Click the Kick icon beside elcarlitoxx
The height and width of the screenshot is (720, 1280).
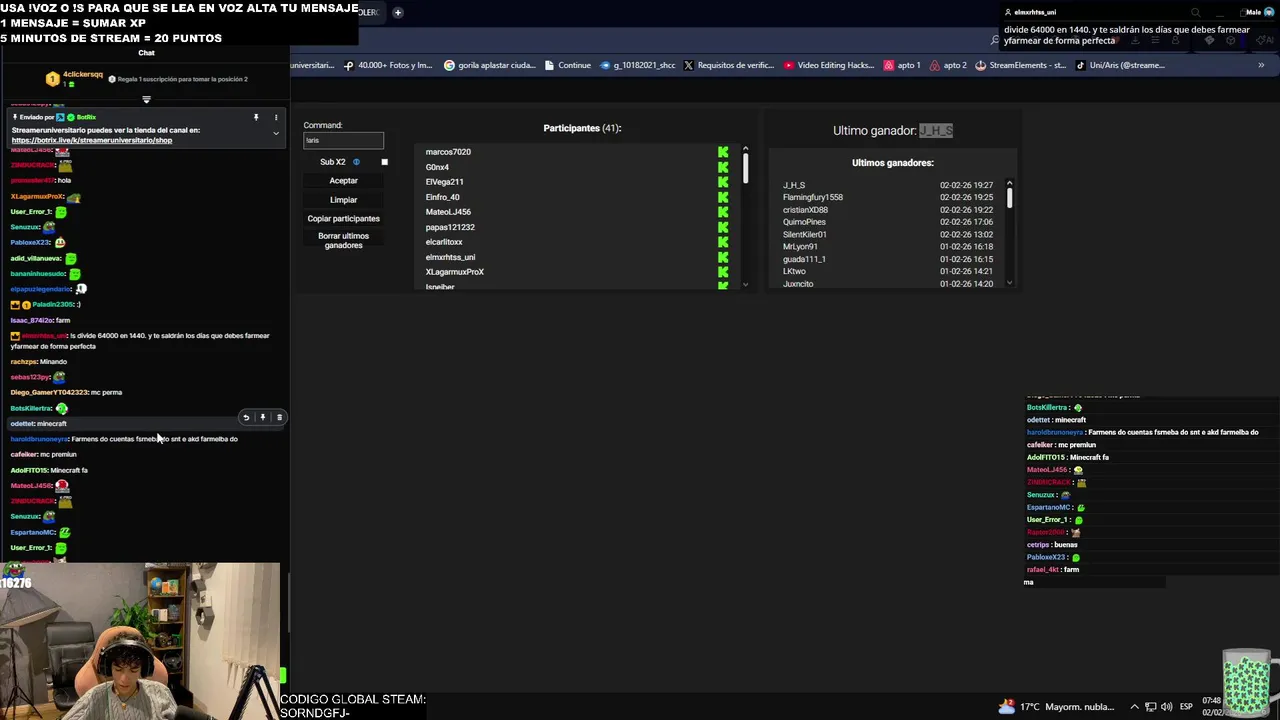click(723, 242)
